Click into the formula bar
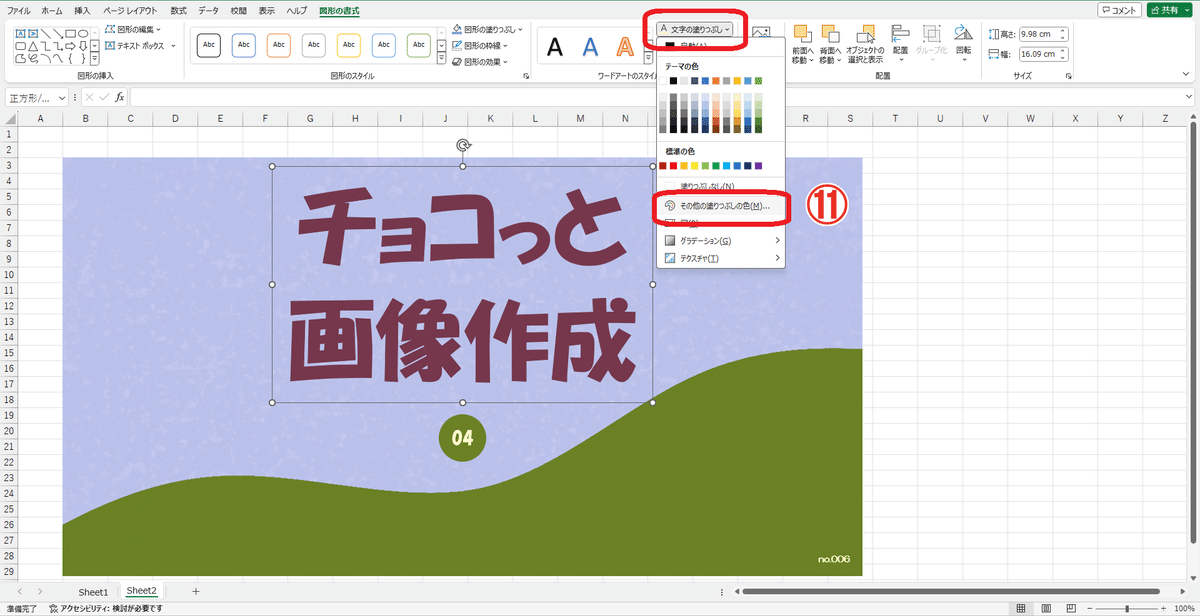 tap(655, 97)
